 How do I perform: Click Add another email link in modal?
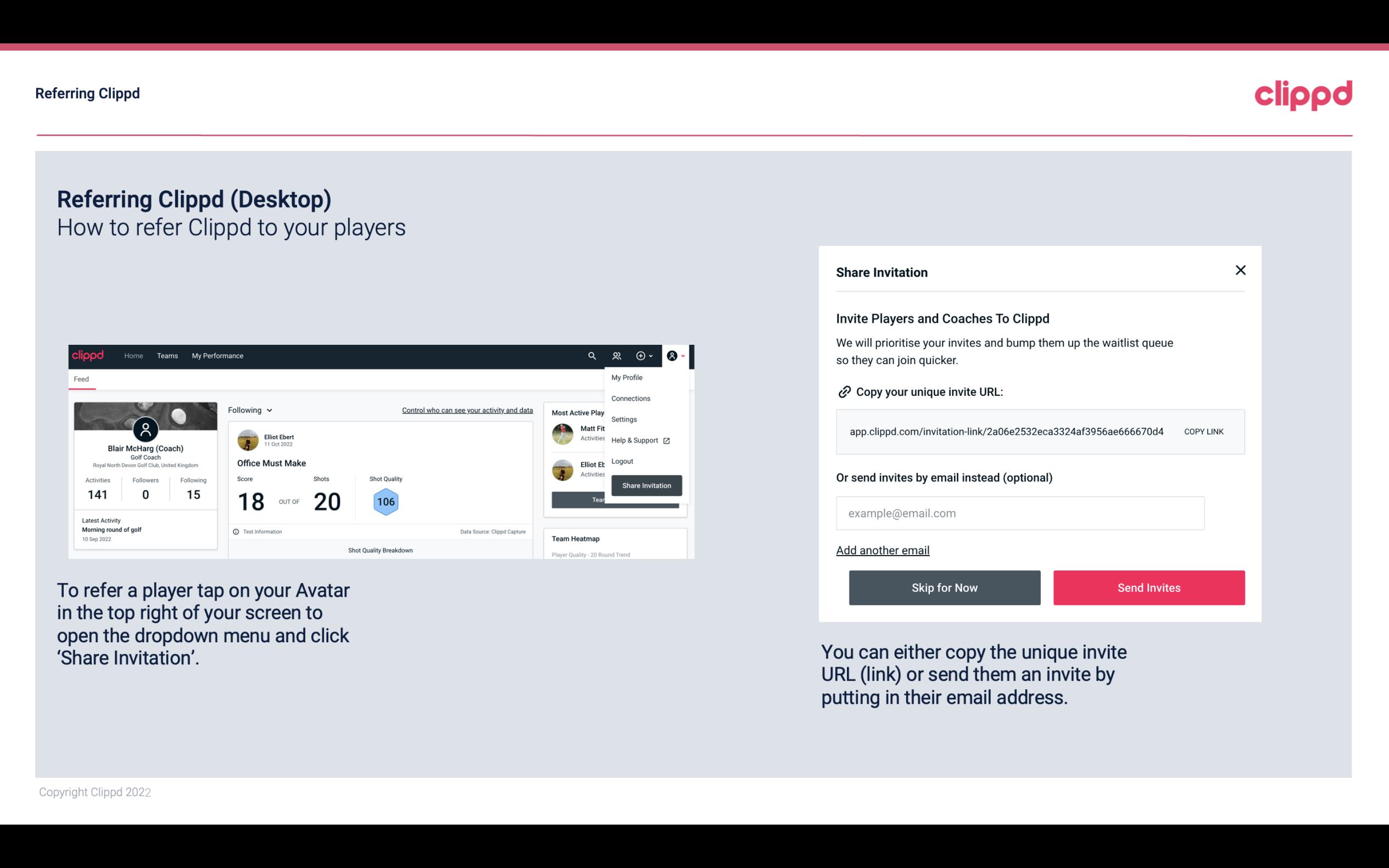883,550
